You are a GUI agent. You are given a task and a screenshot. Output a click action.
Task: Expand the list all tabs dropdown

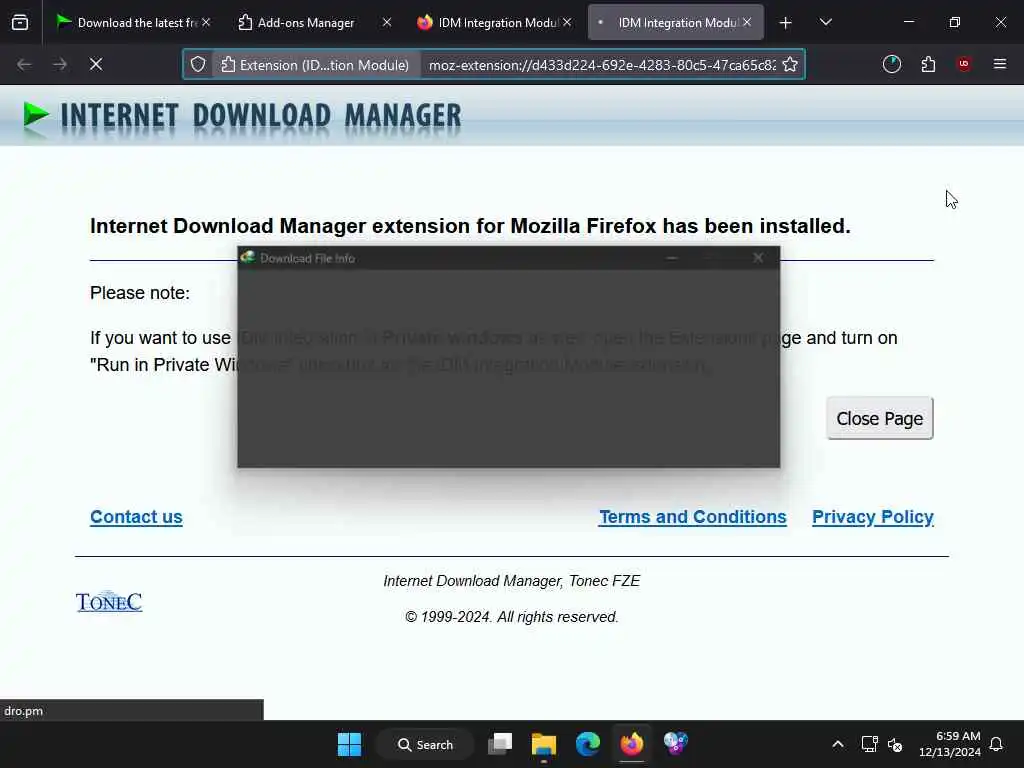tap(825, 22)
